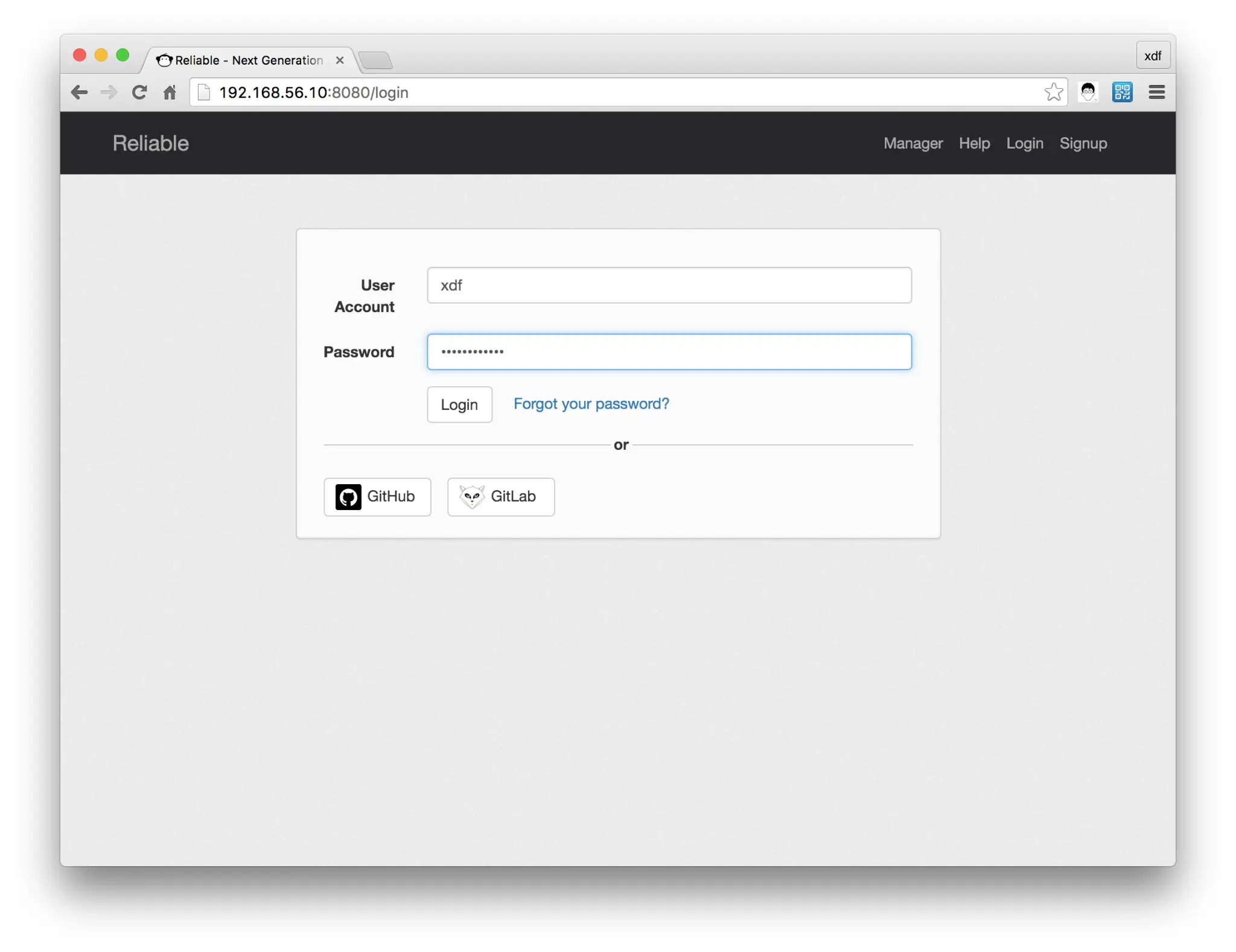
Task: Click the page favicon on the browser tab
Action: [x=164, y=60]
